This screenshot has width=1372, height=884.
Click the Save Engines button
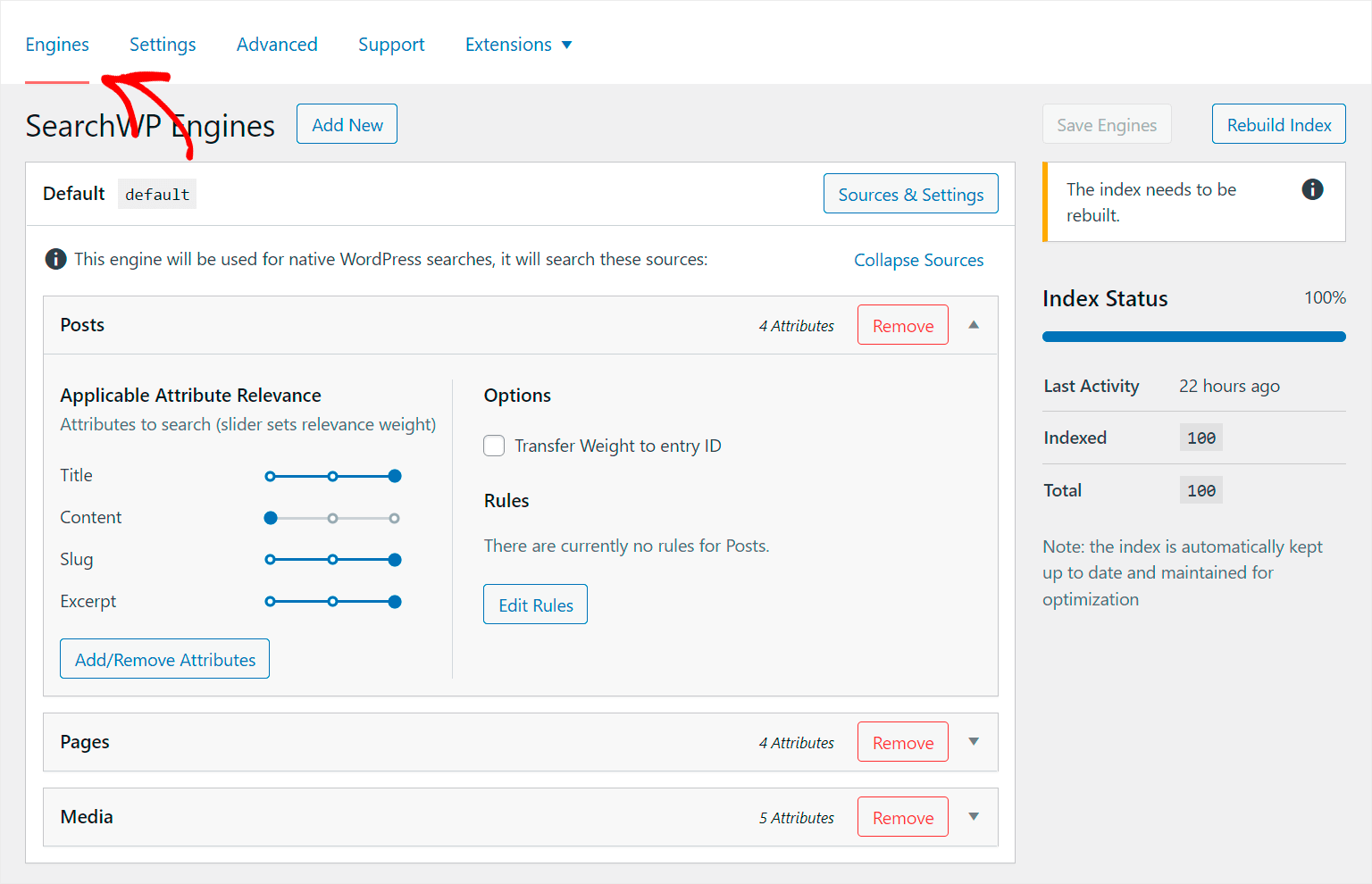[x=1107, y=124]
